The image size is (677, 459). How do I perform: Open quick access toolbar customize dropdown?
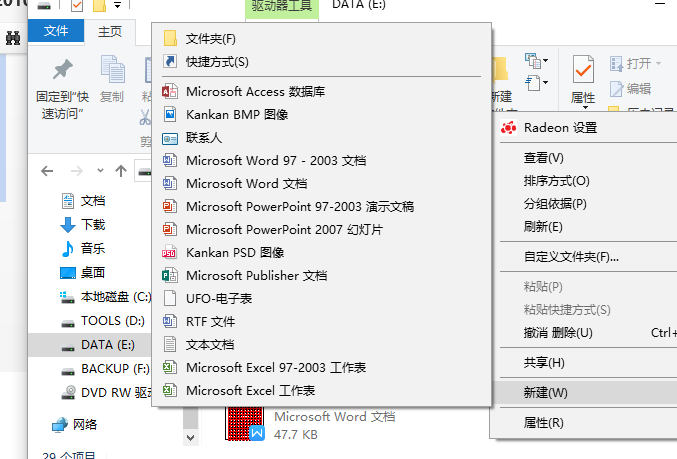[117, 6]
